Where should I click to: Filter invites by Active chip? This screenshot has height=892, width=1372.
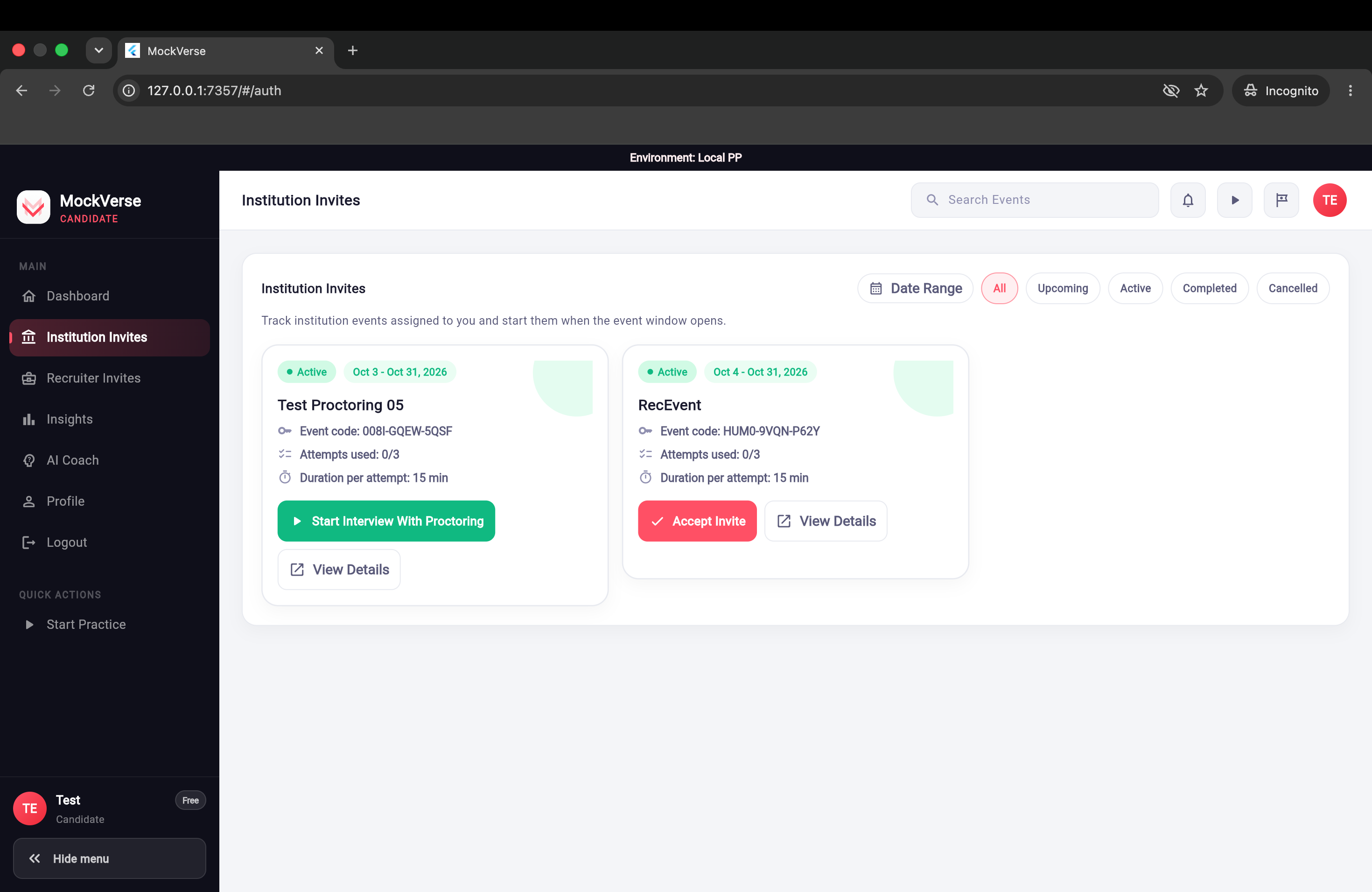click(x=1135, y=288)
